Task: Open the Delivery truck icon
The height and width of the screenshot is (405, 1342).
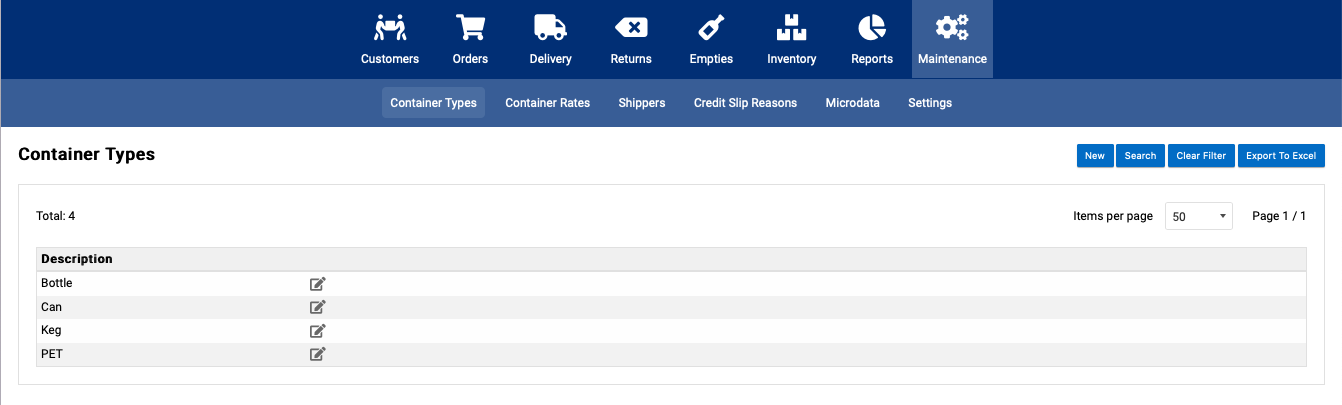Action: (551, 27)
